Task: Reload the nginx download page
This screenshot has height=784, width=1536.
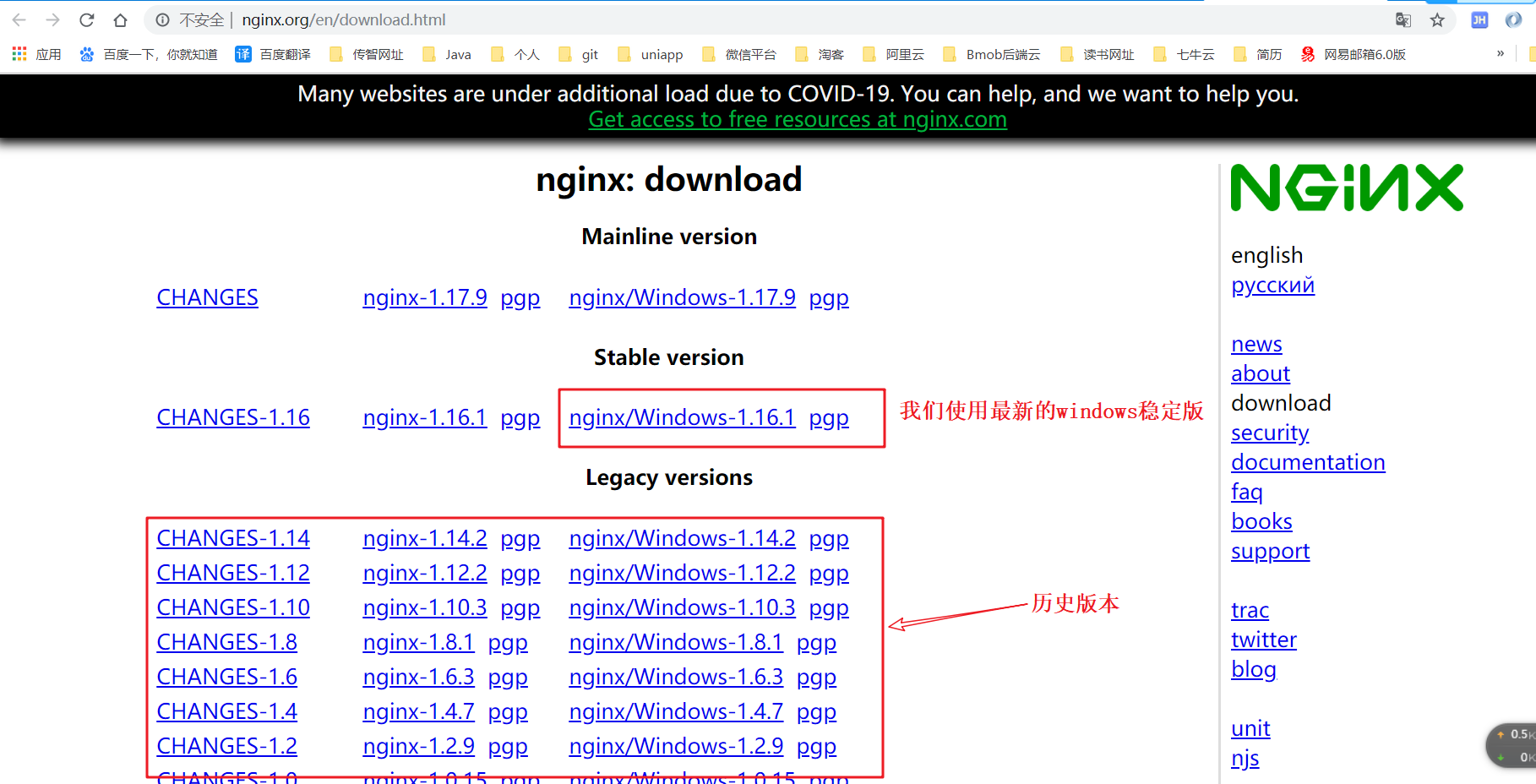Action: click(86, 19)
